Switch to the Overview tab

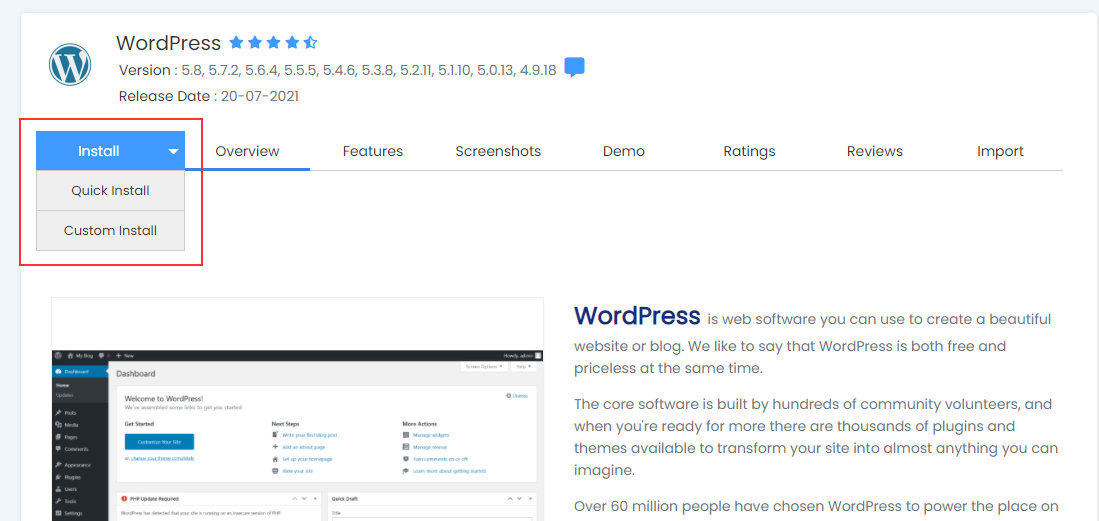tap(247, 151)
